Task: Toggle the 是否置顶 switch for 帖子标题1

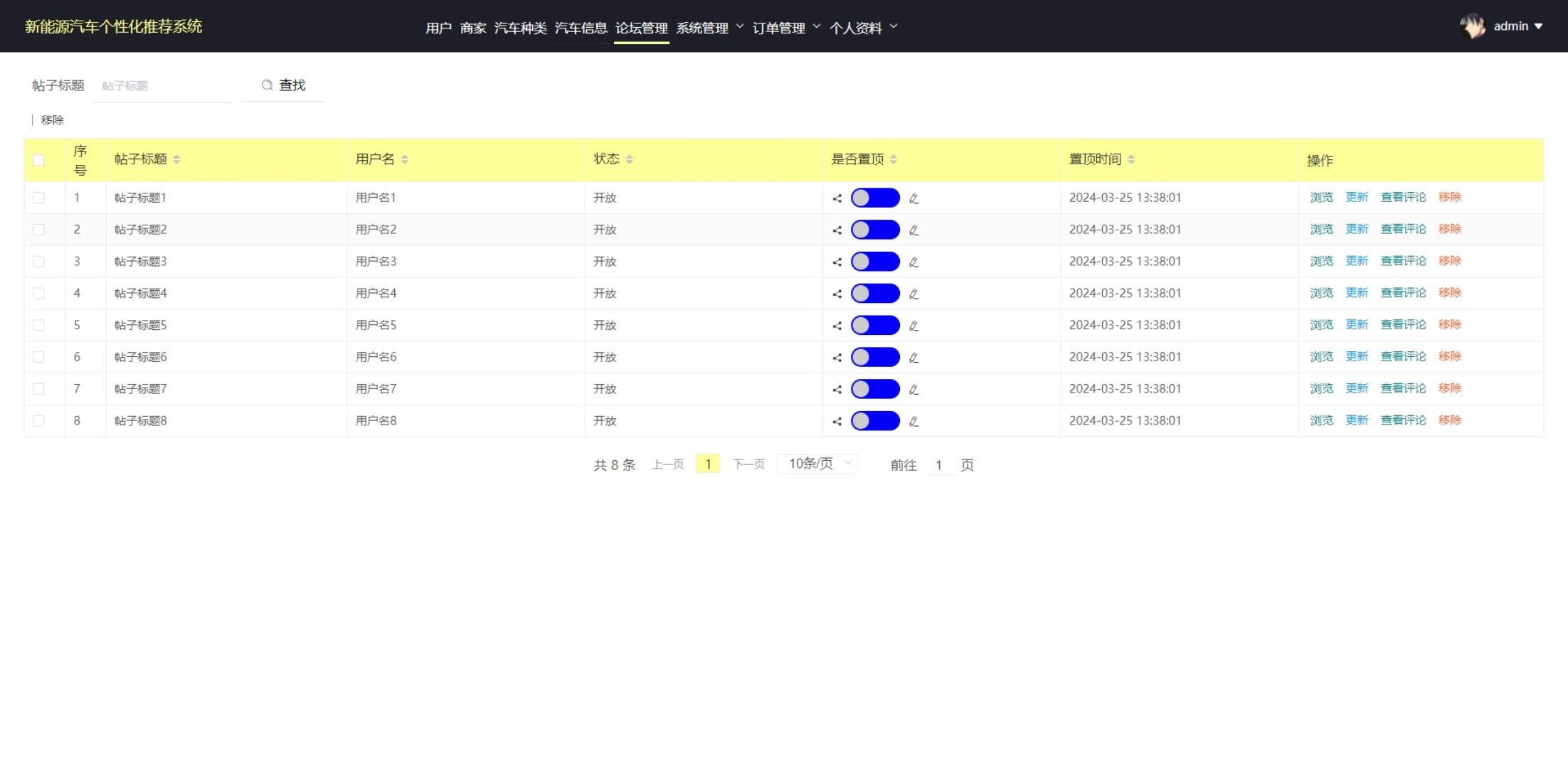Action: tap(876, 198)
